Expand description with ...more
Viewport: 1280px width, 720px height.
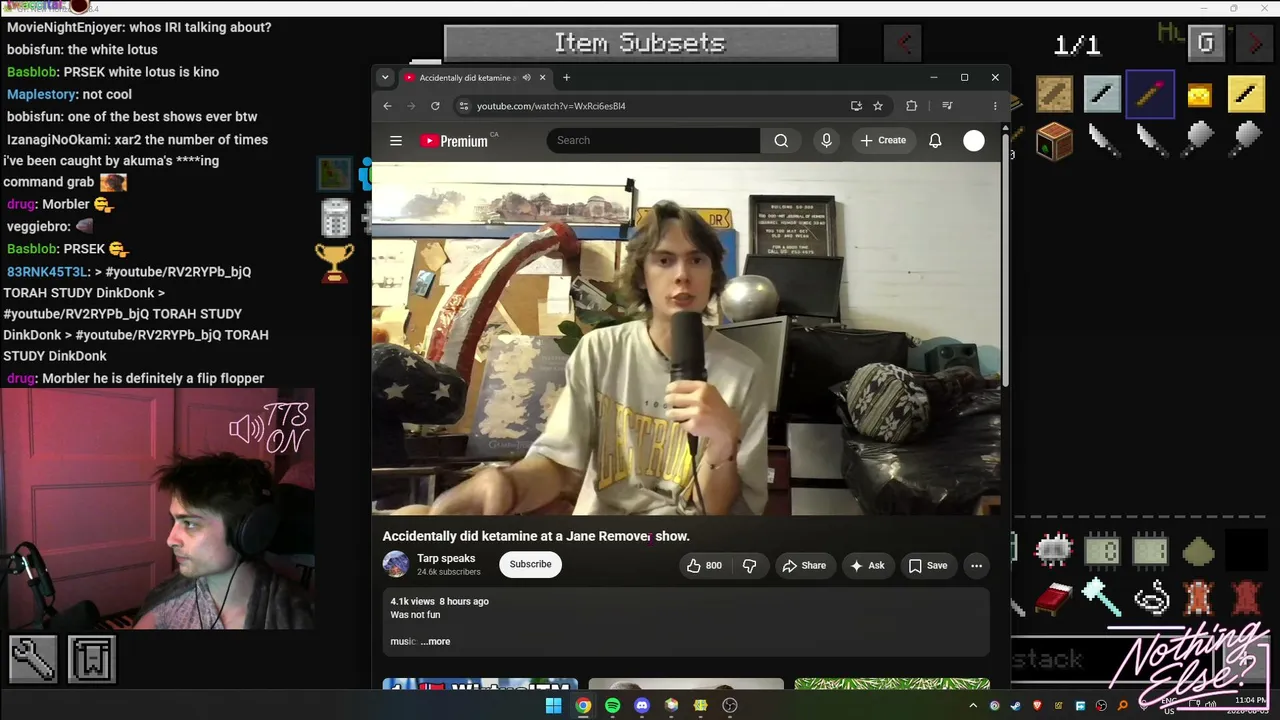click(x=435, y=641)
